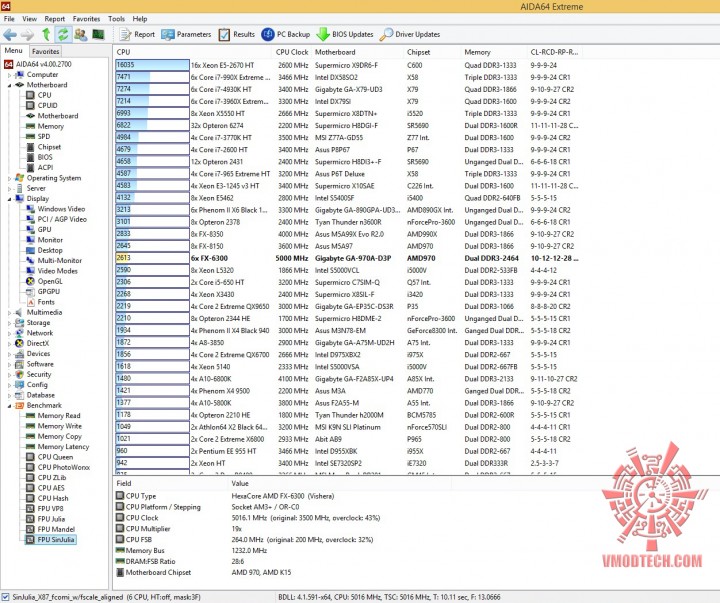Click the Forward arrow toolbar icon
Image resolution: width=720 pixels, height=603 pixels.
click(27, 34)
